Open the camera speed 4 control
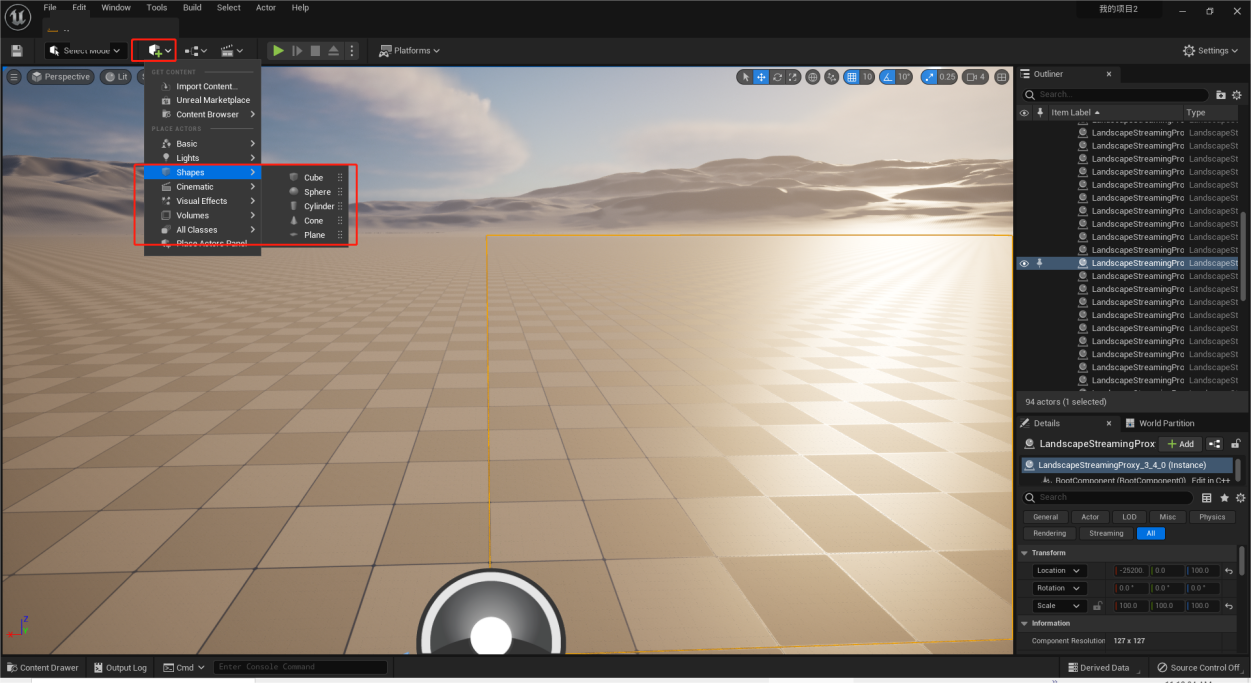 coord(976,77)
